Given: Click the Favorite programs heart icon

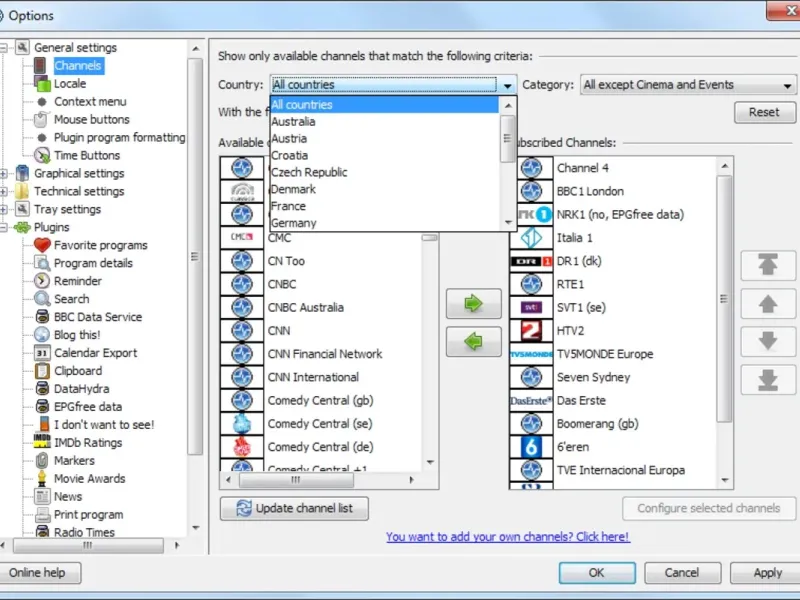Looking at the screenshot, I should coord(42,245).
